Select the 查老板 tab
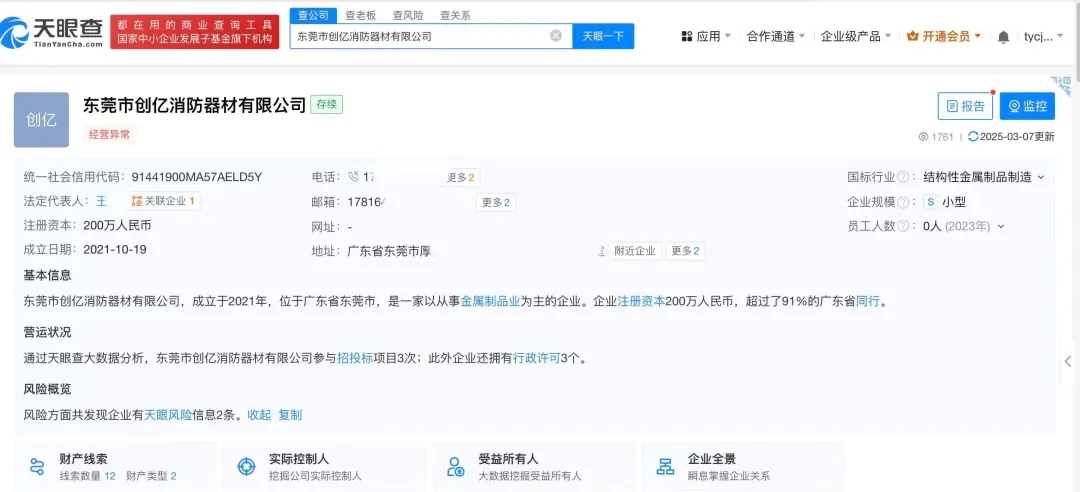1080x492 pixels. (361, 14)
